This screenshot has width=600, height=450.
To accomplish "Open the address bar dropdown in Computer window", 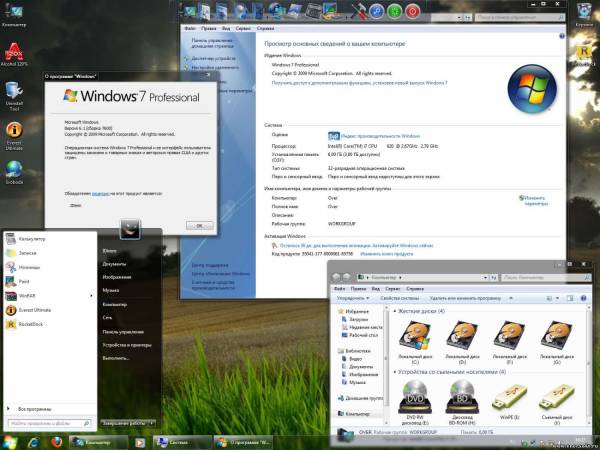I will [486, 277].
